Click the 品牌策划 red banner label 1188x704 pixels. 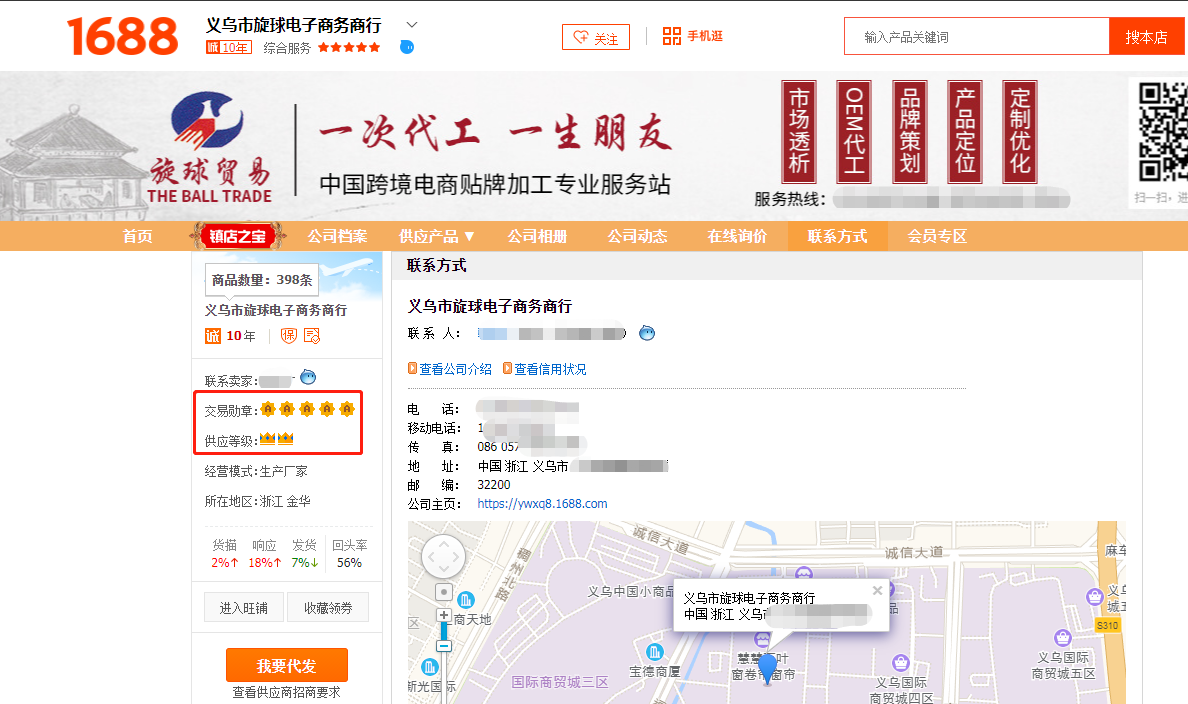[909, 132]
